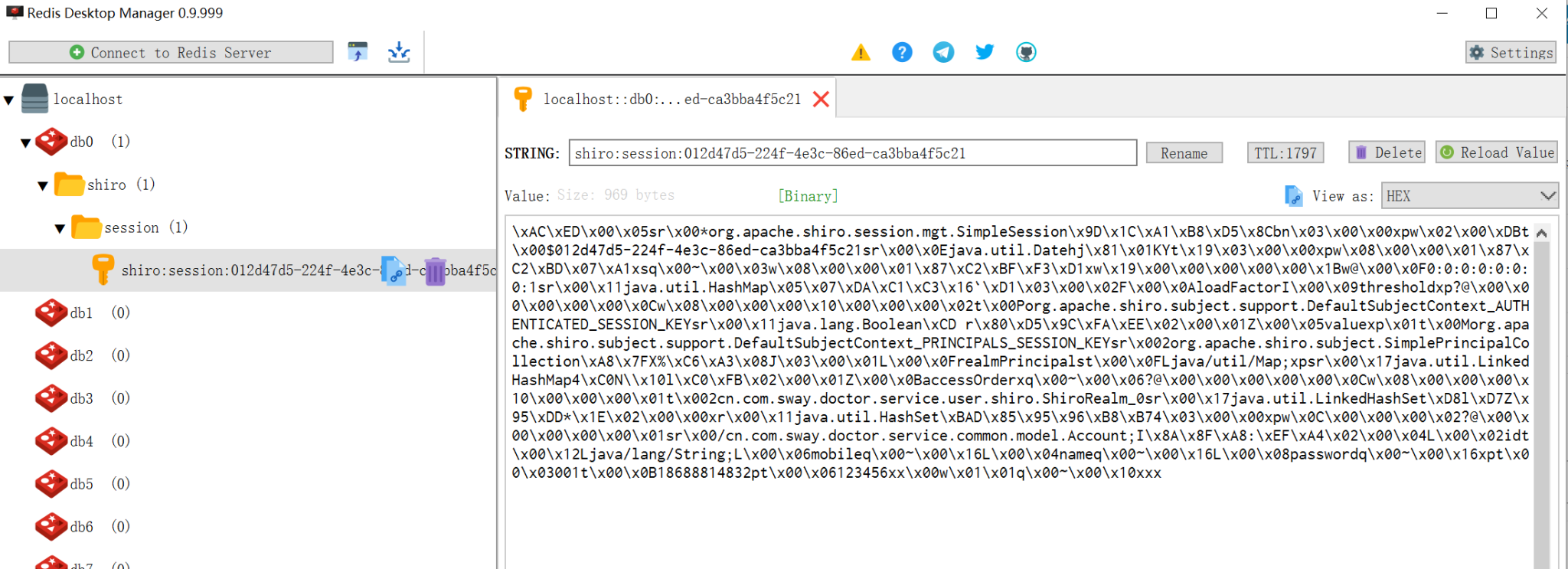Click the shiro folder icon
The width and height of the screenshot is (1568, 569).
(69, 185)
